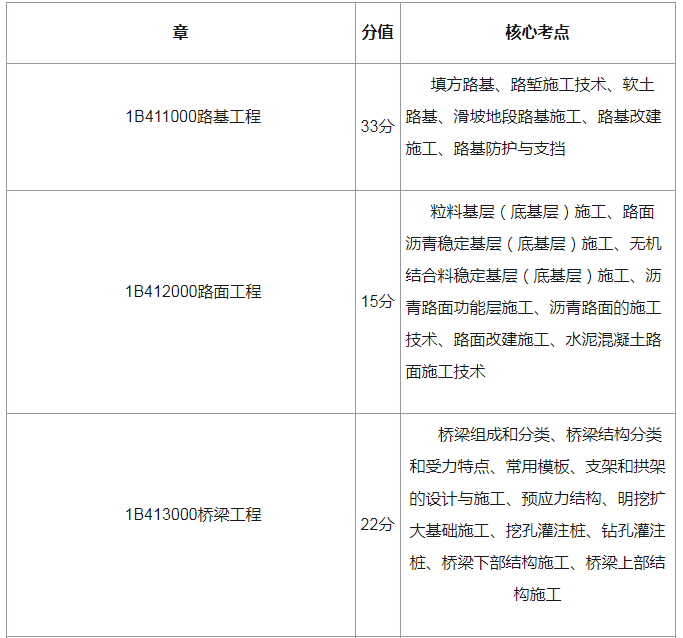Click the 33分 score cell

click(378, 127)
